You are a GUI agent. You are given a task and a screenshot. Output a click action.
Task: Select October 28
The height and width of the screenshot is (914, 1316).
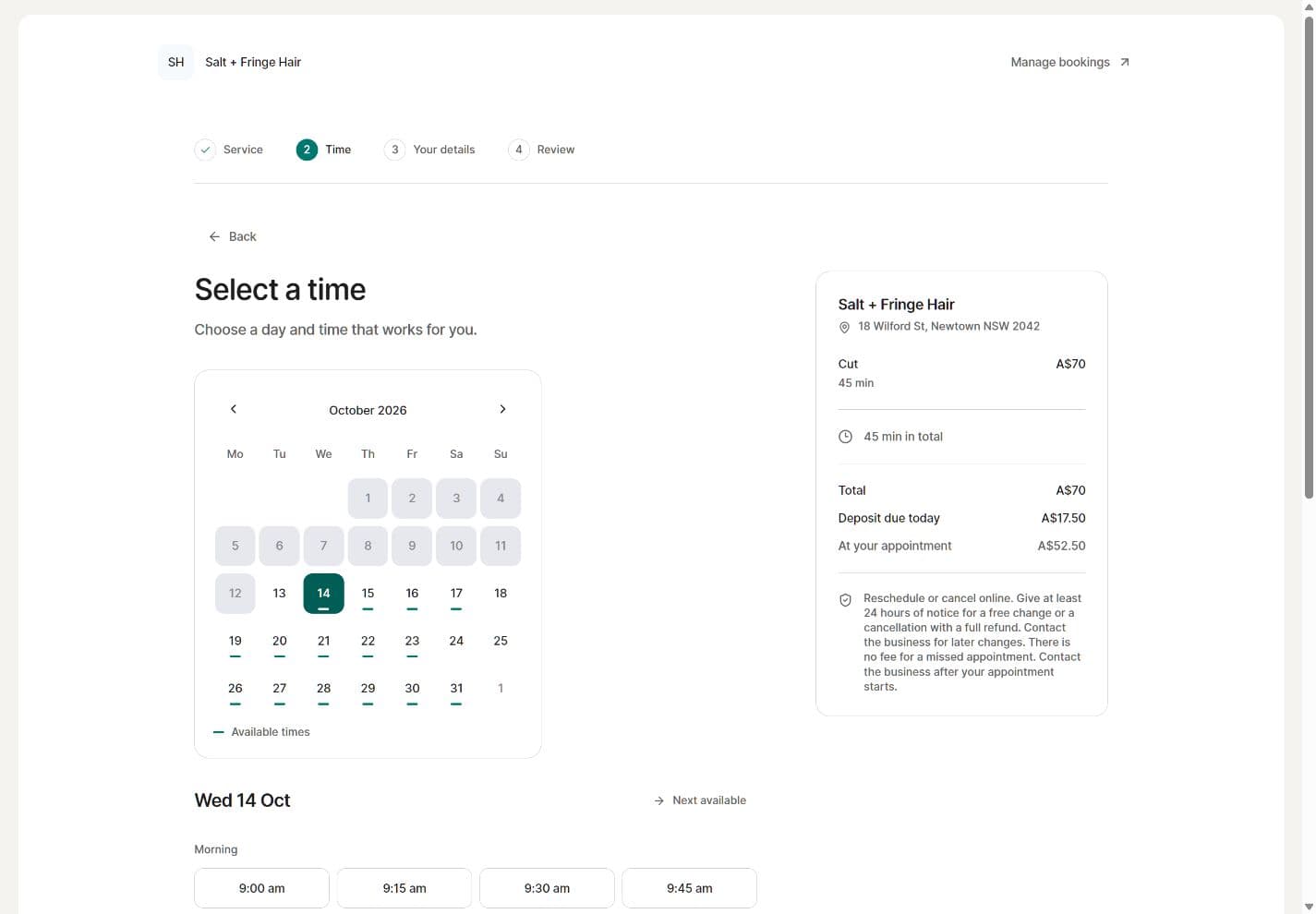point(323,690)
